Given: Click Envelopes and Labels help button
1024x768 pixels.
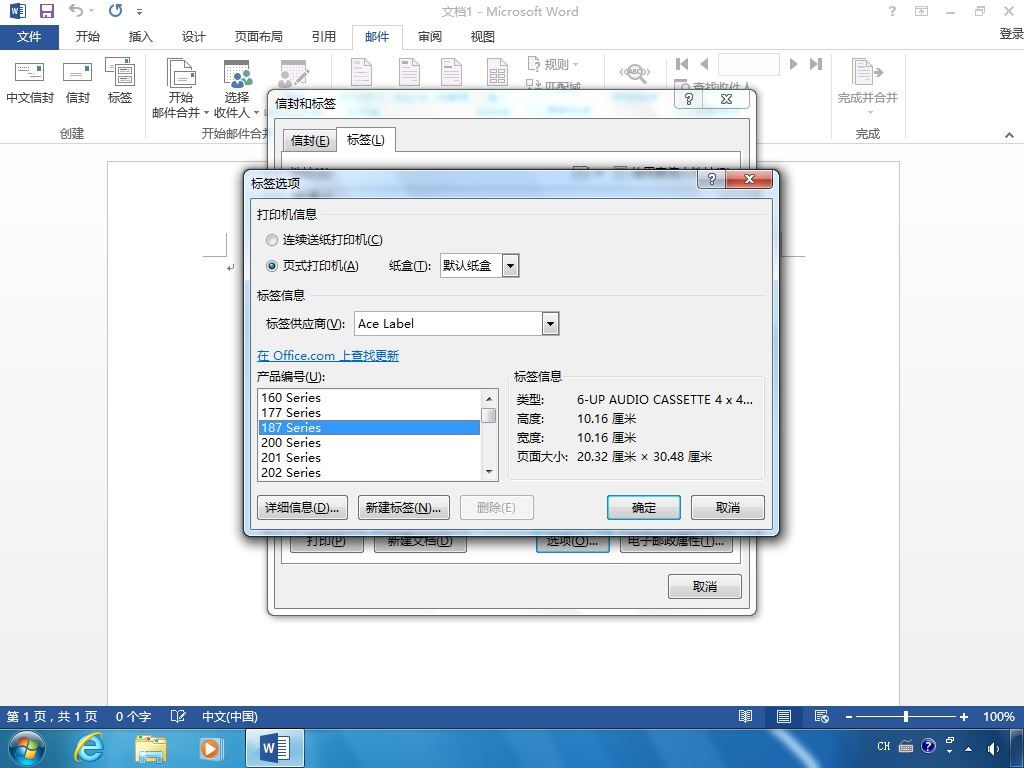Looking at the screenshot, I should (x=689, y=99).
